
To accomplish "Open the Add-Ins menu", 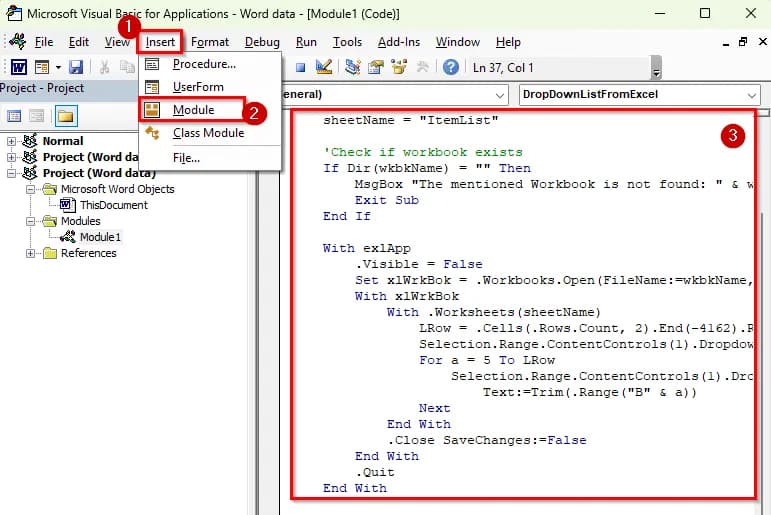I will [x=399, y=42].
